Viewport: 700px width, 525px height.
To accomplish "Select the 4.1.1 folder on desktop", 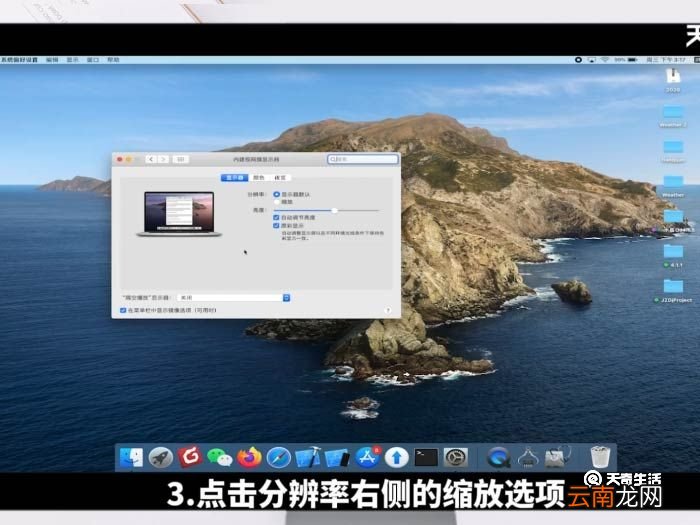I will click(x=673, y=255).
